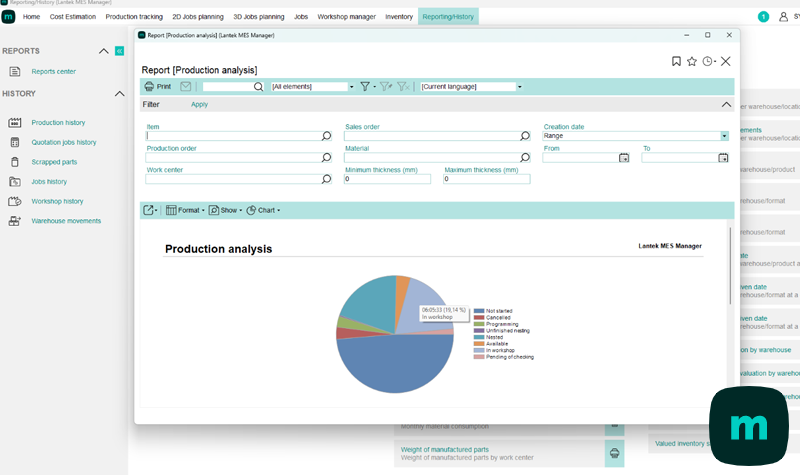
Task: Click the Scrapped parts icon
Action: click(x=15, y=162)
